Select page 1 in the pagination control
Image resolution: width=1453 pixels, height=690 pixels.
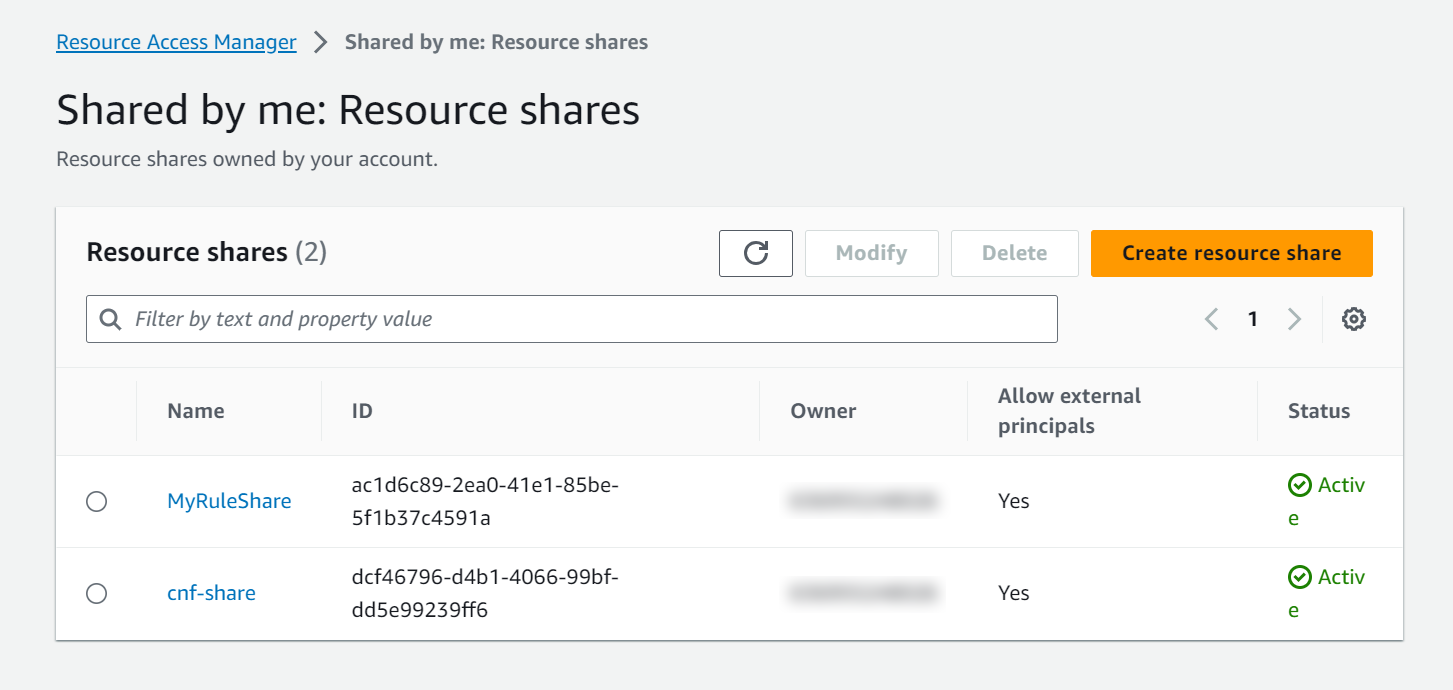[1252, 318]
